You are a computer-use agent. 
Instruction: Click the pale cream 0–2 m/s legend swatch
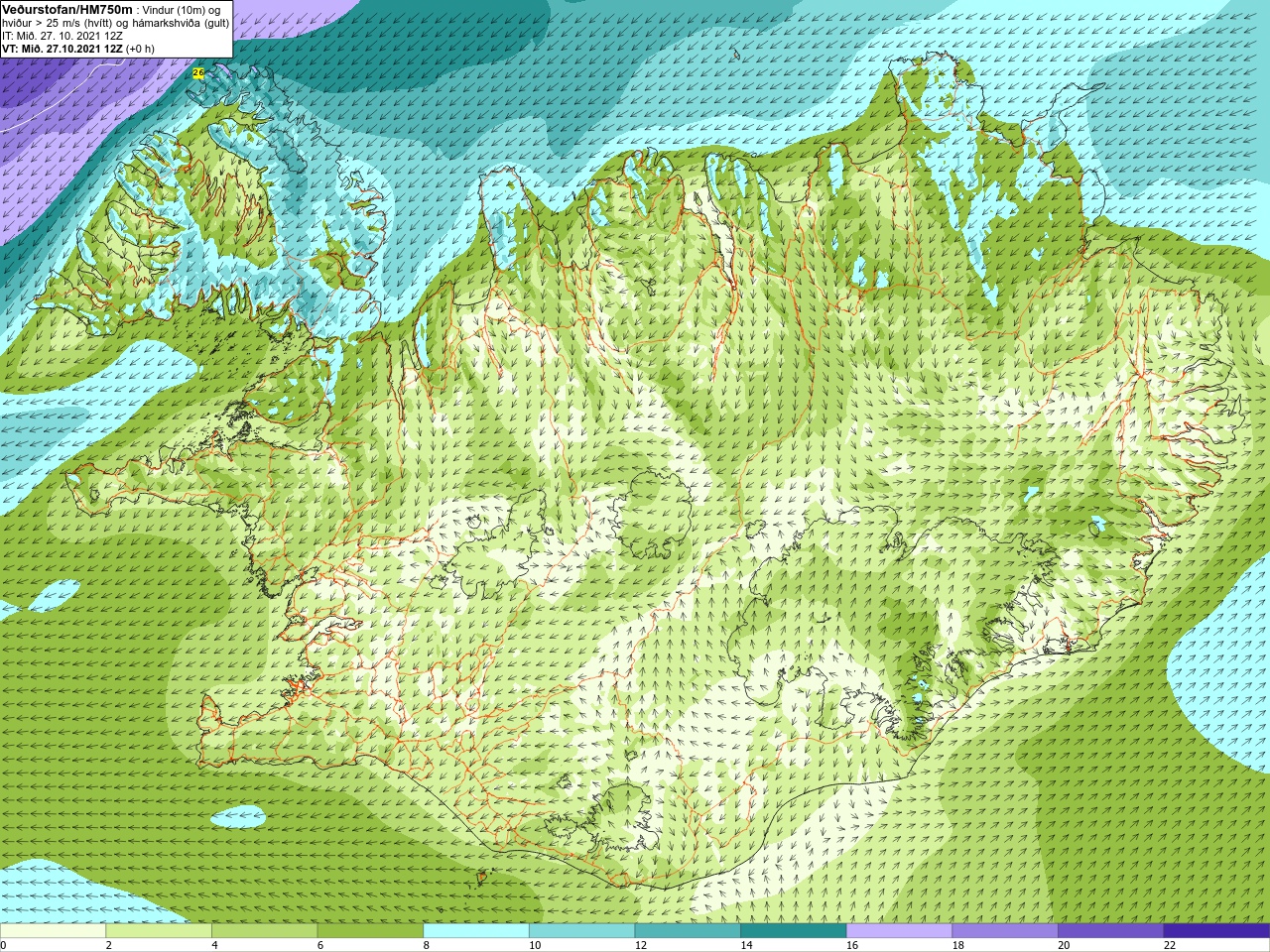point(53,931)
